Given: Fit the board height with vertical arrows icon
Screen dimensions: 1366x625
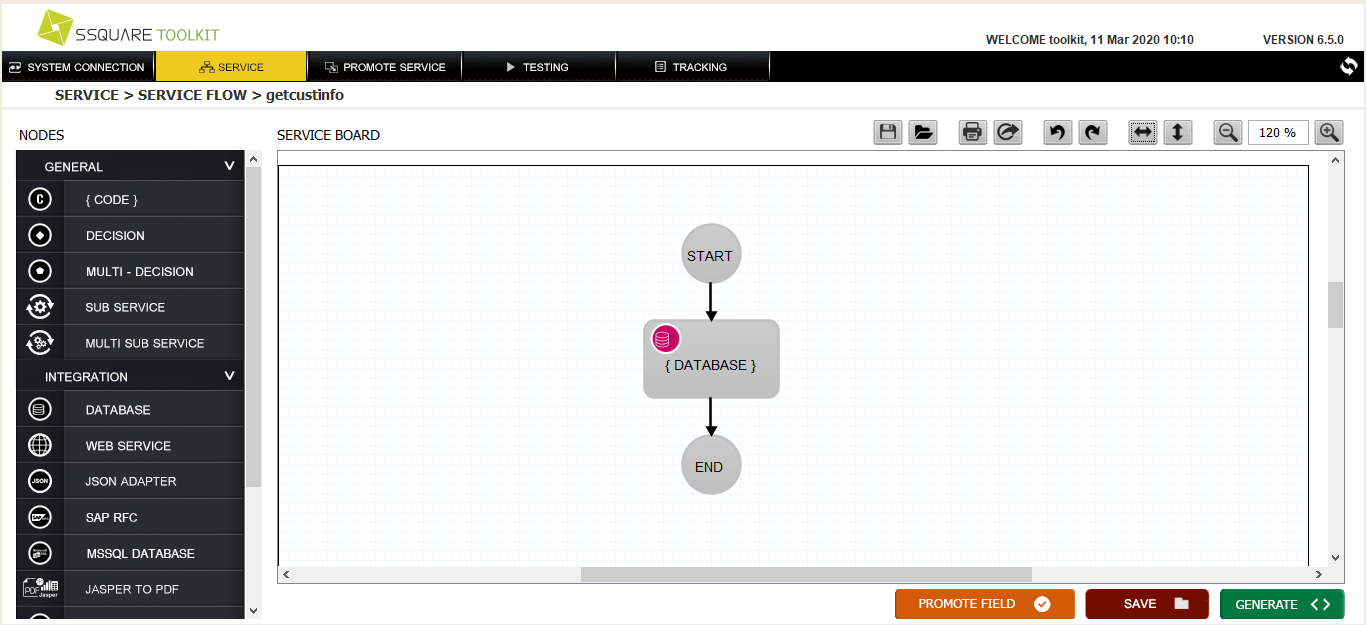Looking at the screenshot, I should 1178,132.
